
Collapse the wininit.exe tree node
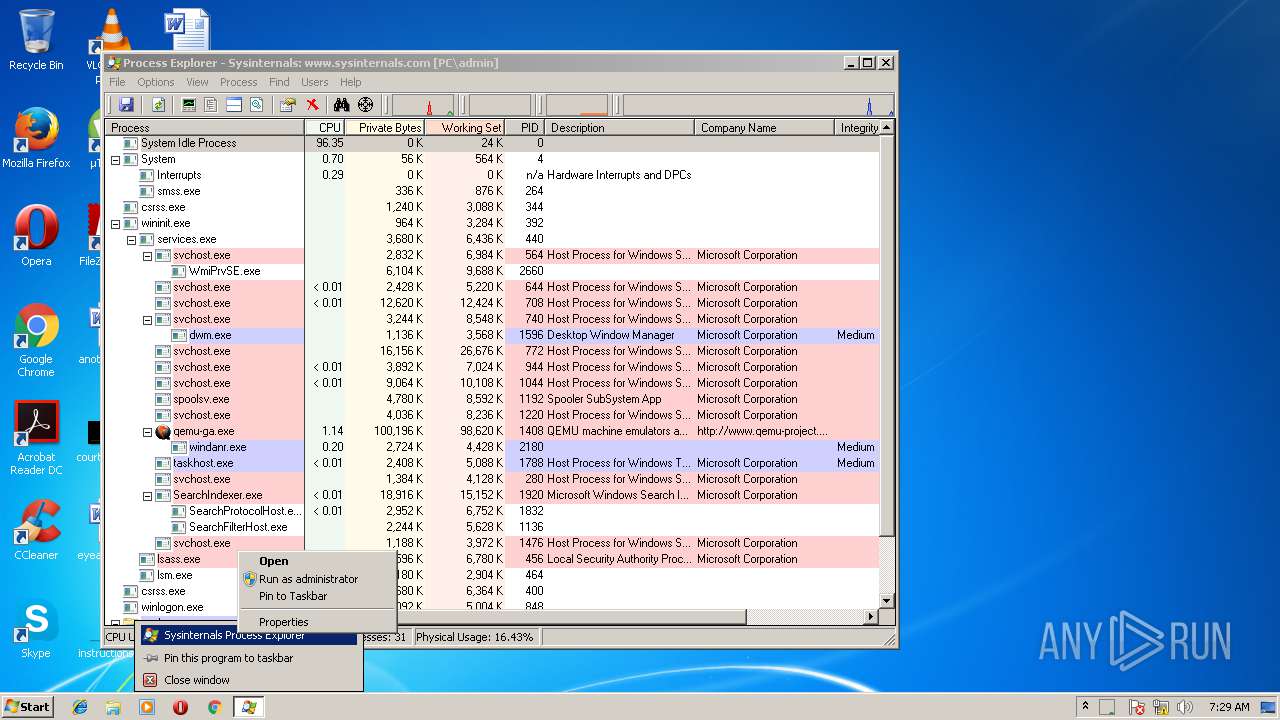[115, 224]
